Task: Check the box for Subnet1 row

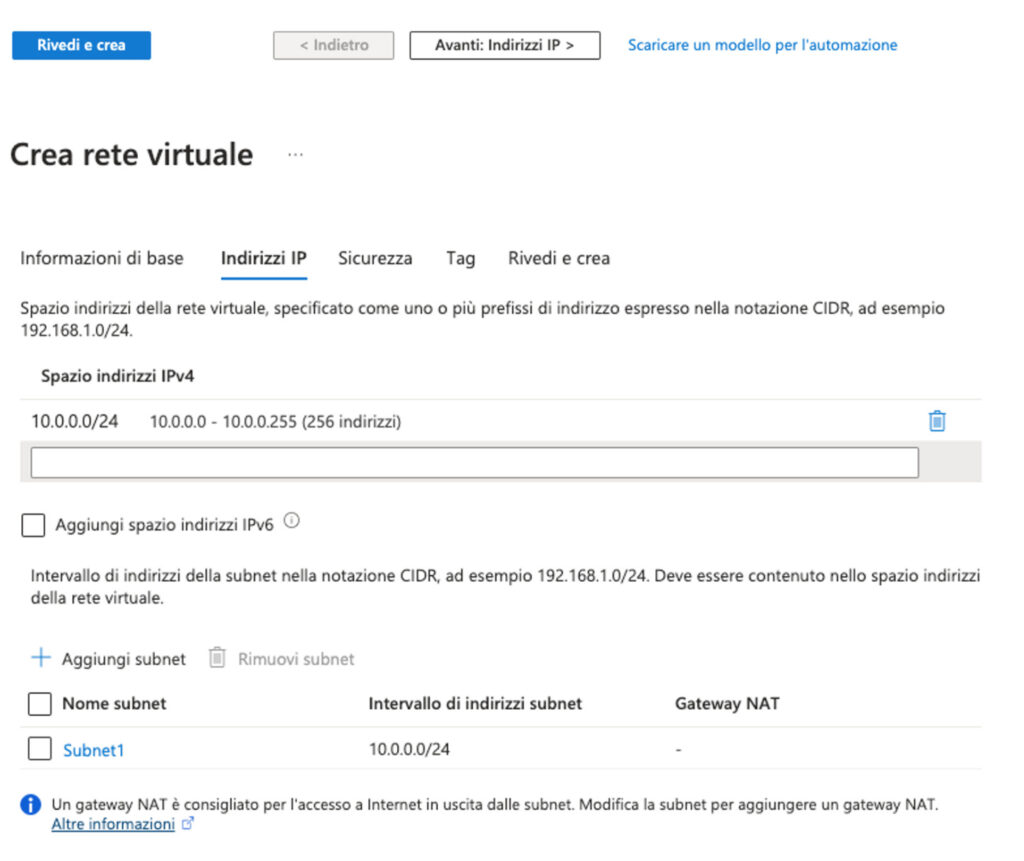Action: coord(39,749)
